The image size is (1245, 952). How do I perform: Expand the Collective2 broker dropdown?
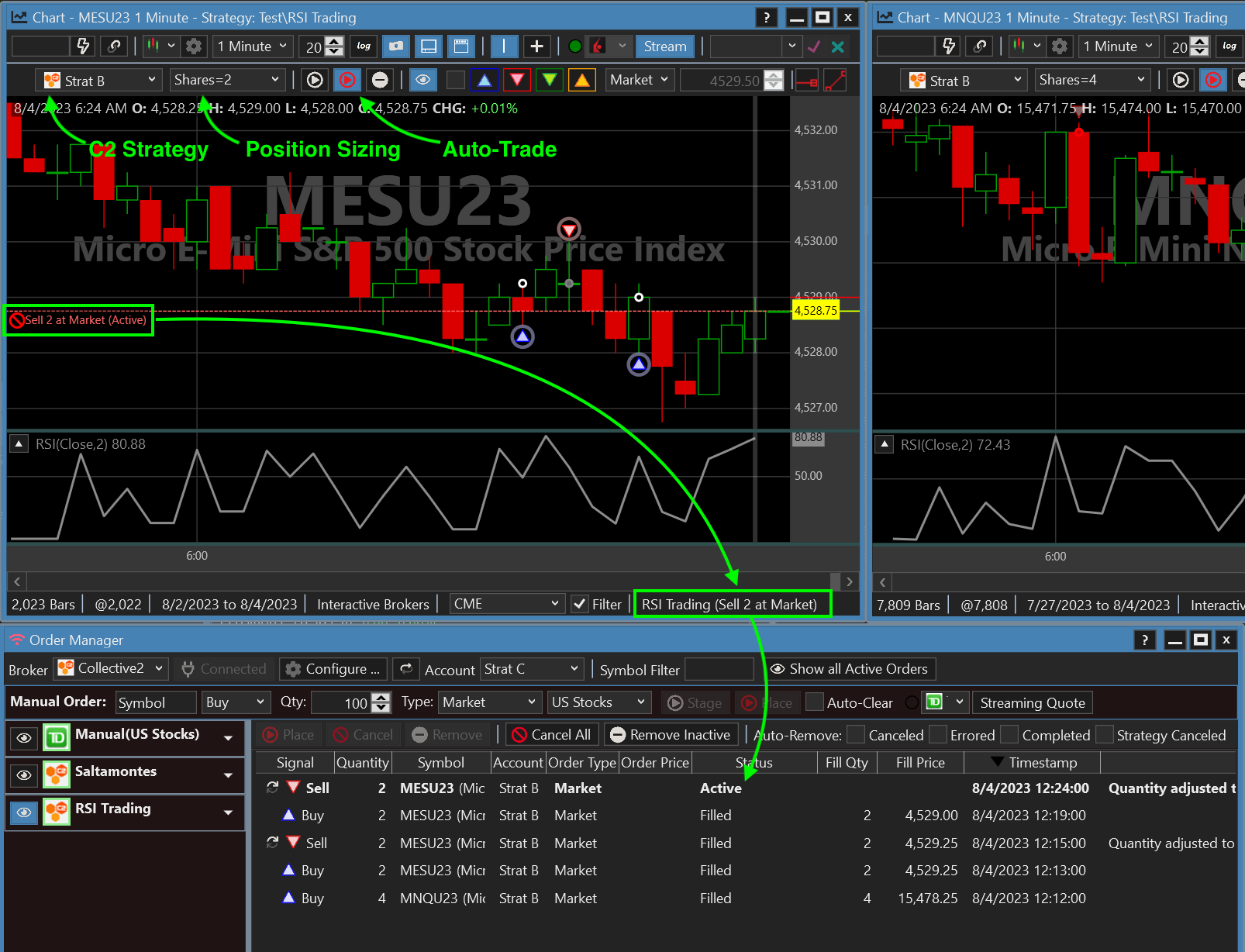pos(112,668)
